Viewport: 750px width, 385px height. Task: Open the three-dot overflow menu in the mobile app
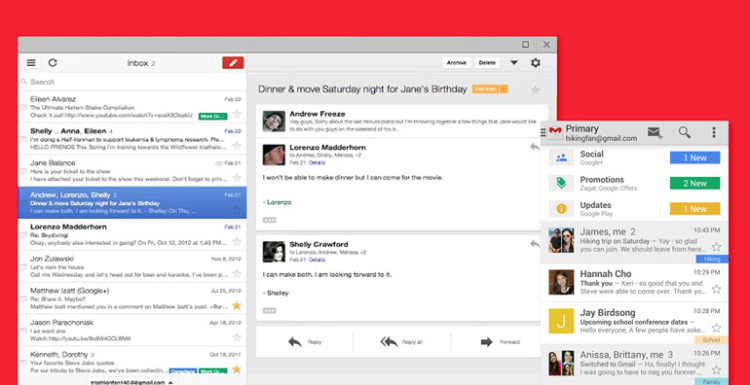pyautogui.click(x=714, y=132)
